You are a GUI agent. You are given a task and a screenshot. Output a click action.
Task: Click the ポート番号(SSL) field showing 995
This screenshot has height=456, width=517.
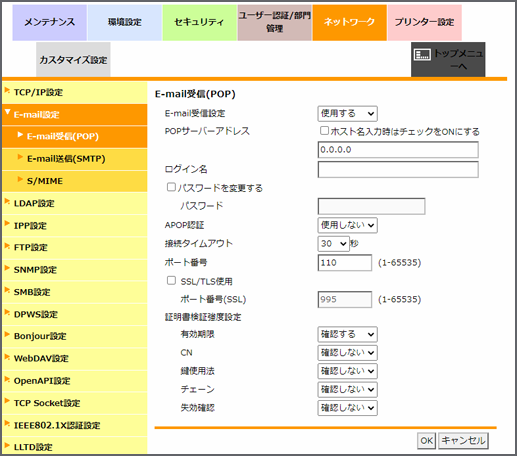point(345,299)
